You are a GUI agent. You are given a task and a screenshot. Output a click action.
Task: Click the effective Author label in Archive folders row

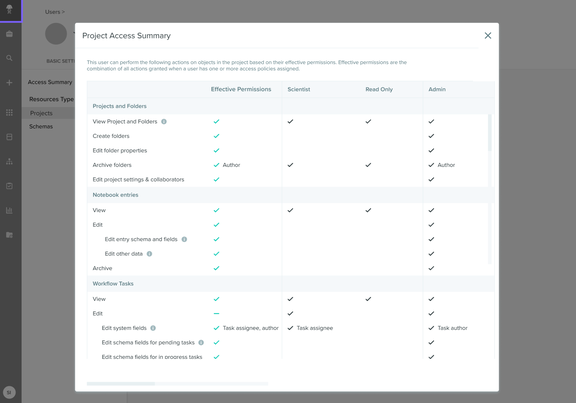[231, 165]
